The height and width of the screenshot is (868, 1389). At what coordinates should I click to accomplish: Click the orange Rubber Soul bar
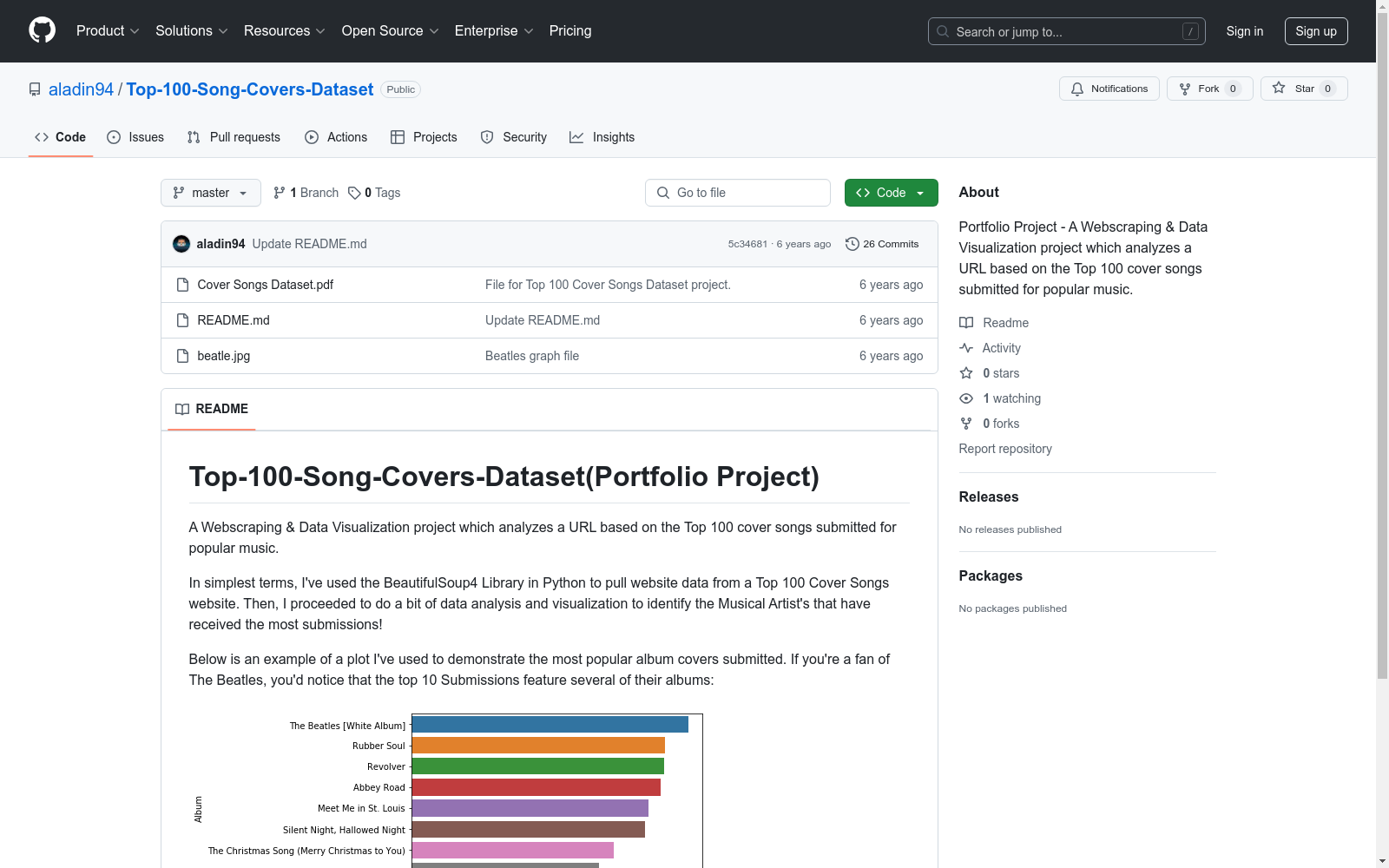[x=538, y=745]
